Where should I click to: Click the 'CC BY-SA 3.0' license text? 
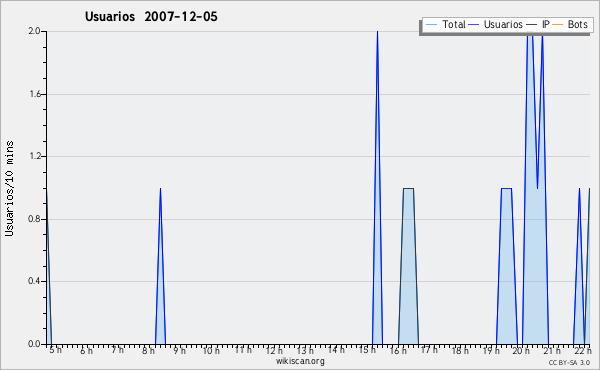[569, 362]
